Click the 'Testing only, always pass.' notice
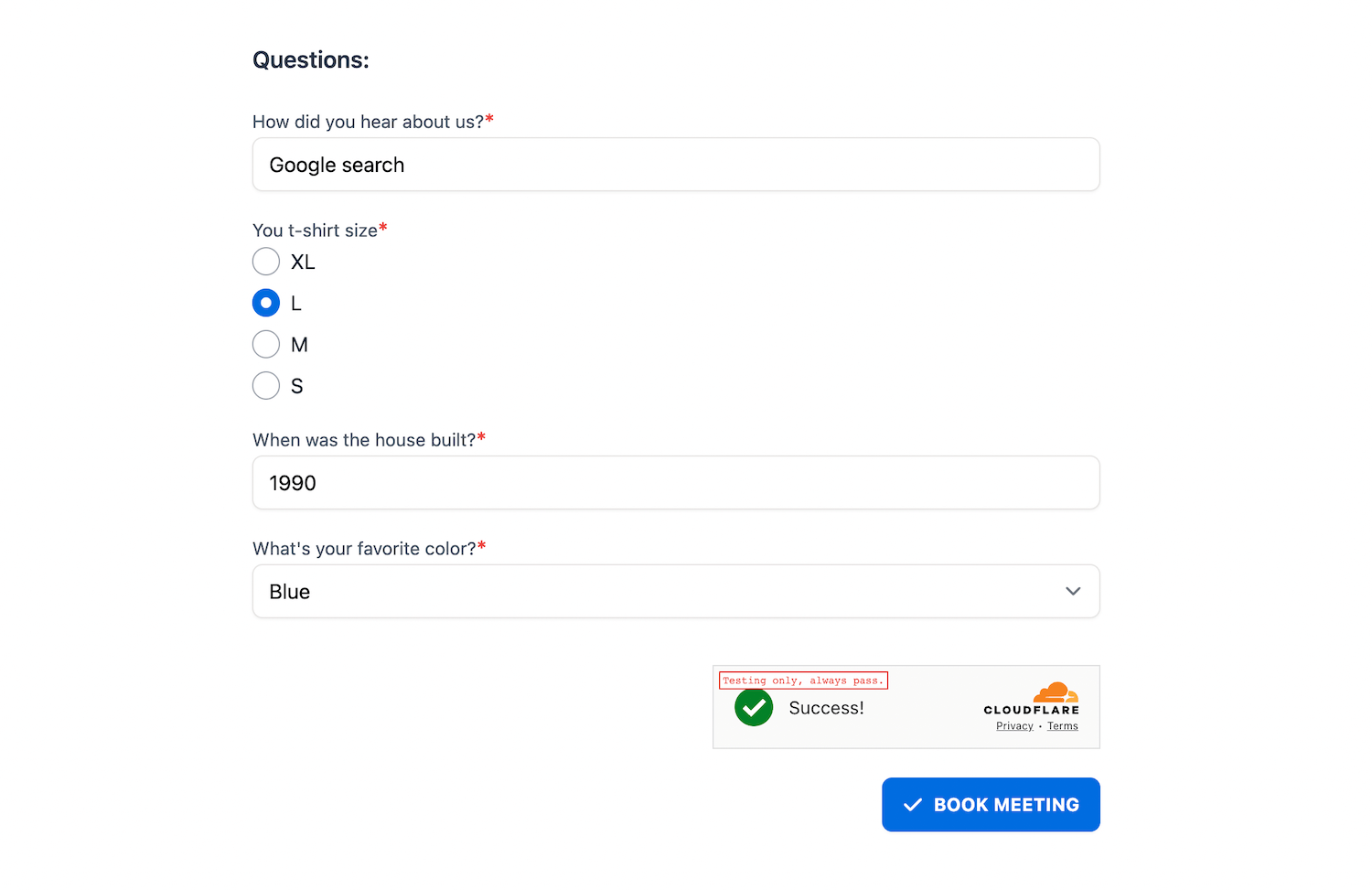The width and height of the screenshot is (1372, 890). [803, 681]
